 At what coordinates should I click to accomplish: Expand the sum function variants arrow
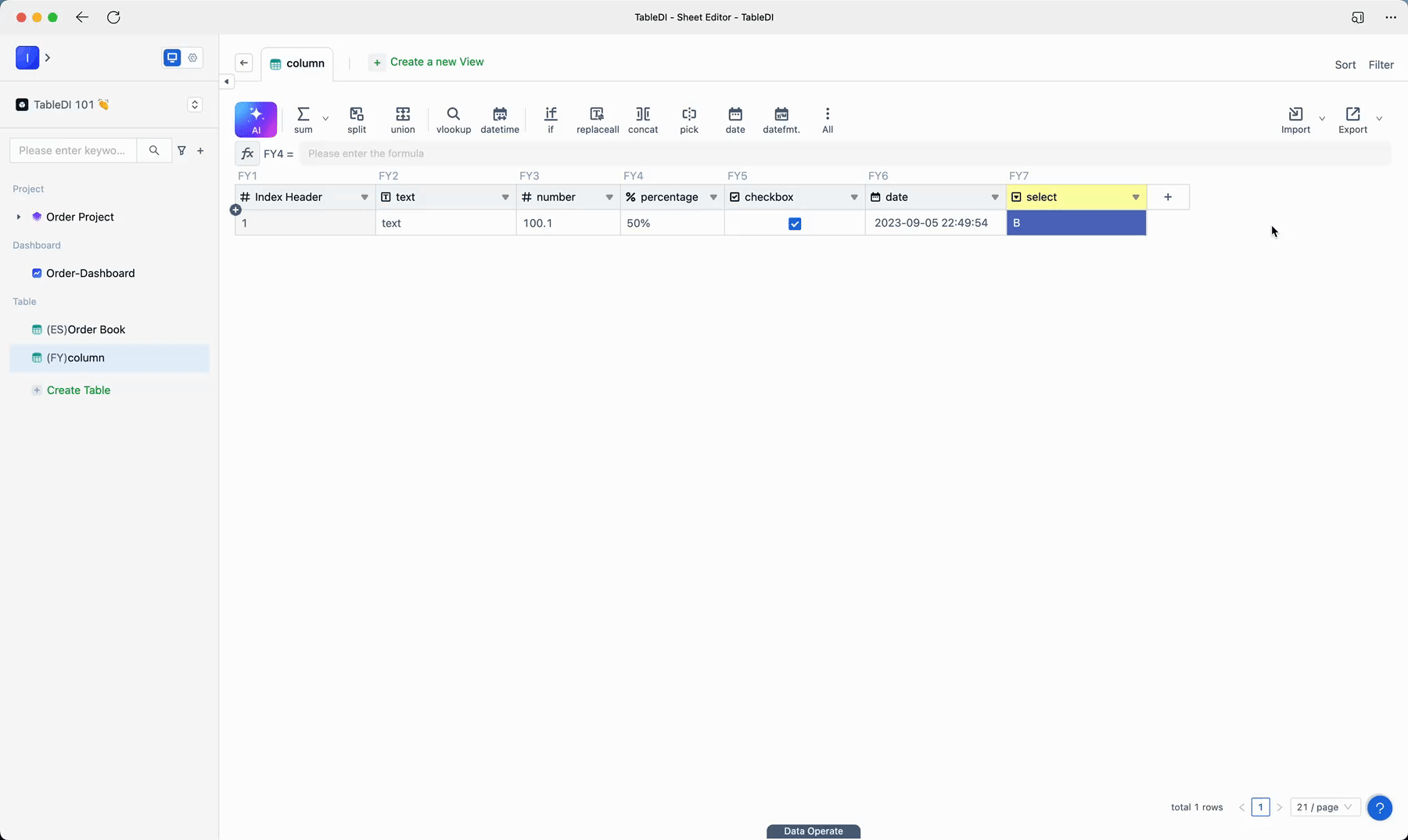(x=325, y=119)
